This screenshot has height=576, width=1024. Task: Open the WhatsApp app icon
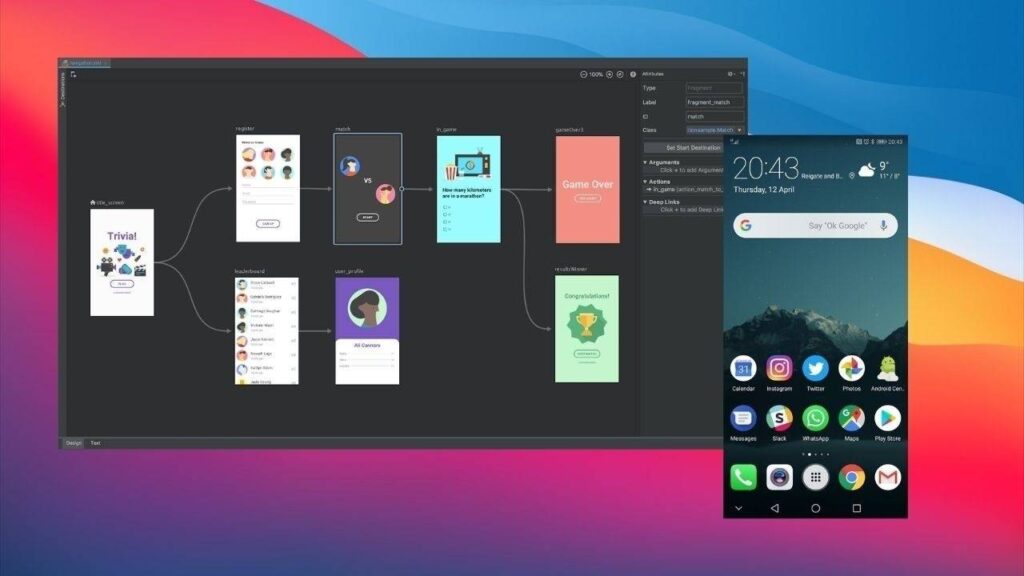(x=815, y=419)
